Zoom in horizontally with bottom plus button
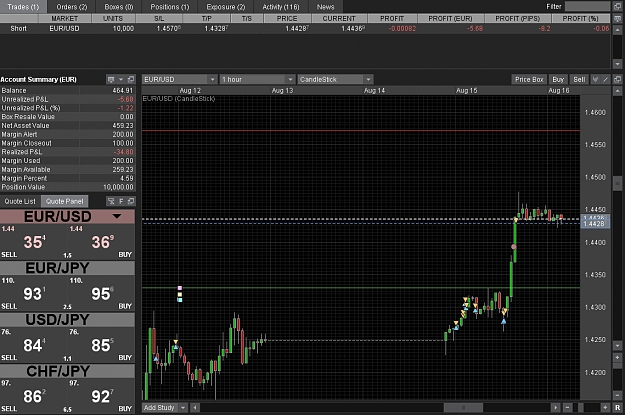This screenshot has width=625, height=415. point(605,407)
